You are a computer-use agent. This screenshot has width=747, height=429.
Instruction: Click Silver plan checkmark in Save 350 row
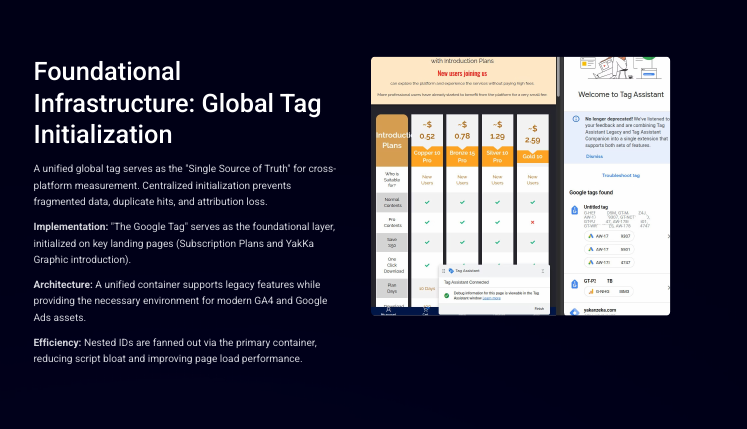497,242
